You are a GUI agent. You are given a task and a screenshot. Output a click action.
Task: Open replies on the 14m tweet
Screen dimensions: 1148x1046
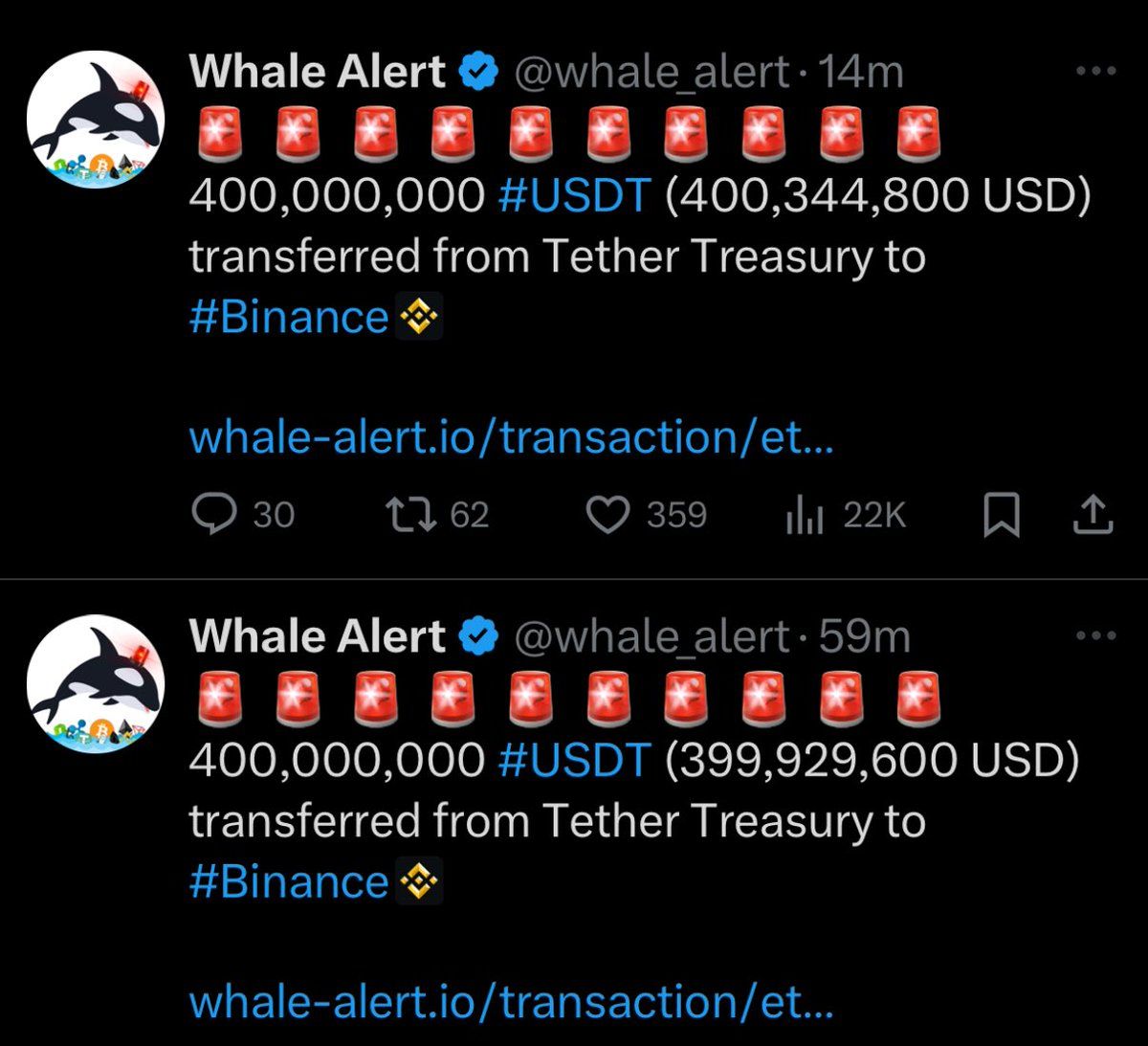pyautogui.click(x=244, y=516)
